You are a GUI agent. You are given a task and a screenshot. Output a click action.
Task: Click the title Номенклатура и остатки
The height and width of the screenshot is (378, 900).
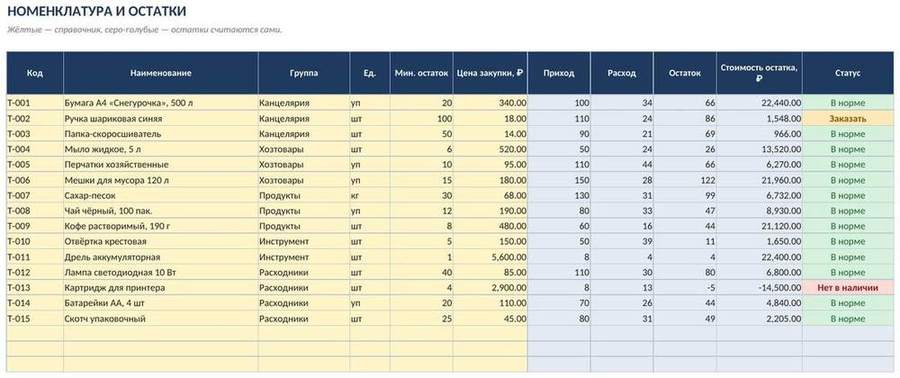[96, 11]
